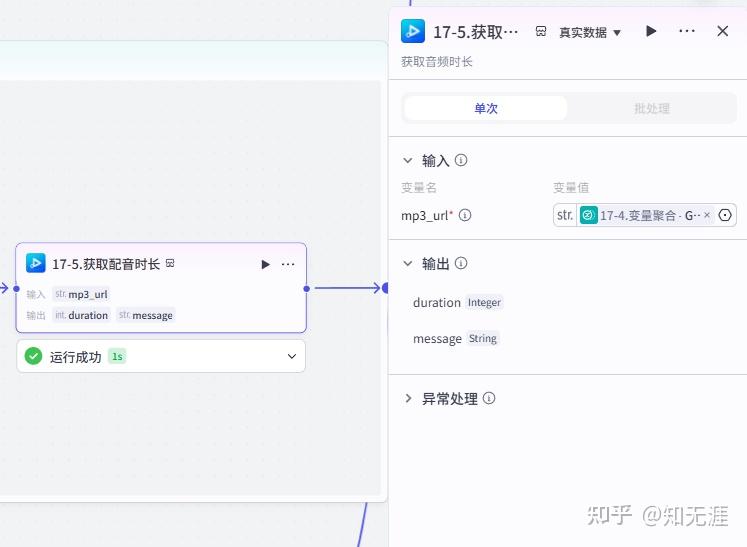Show info tooltip for 输出

point(461,263)
